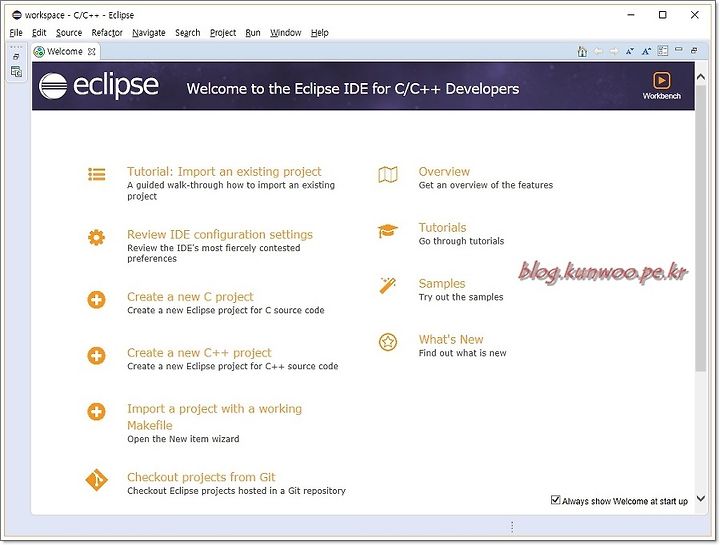Viewport: 720px width, 545px height.
Task: Open the Tutorials link
Action: click(x=442, y=227)
